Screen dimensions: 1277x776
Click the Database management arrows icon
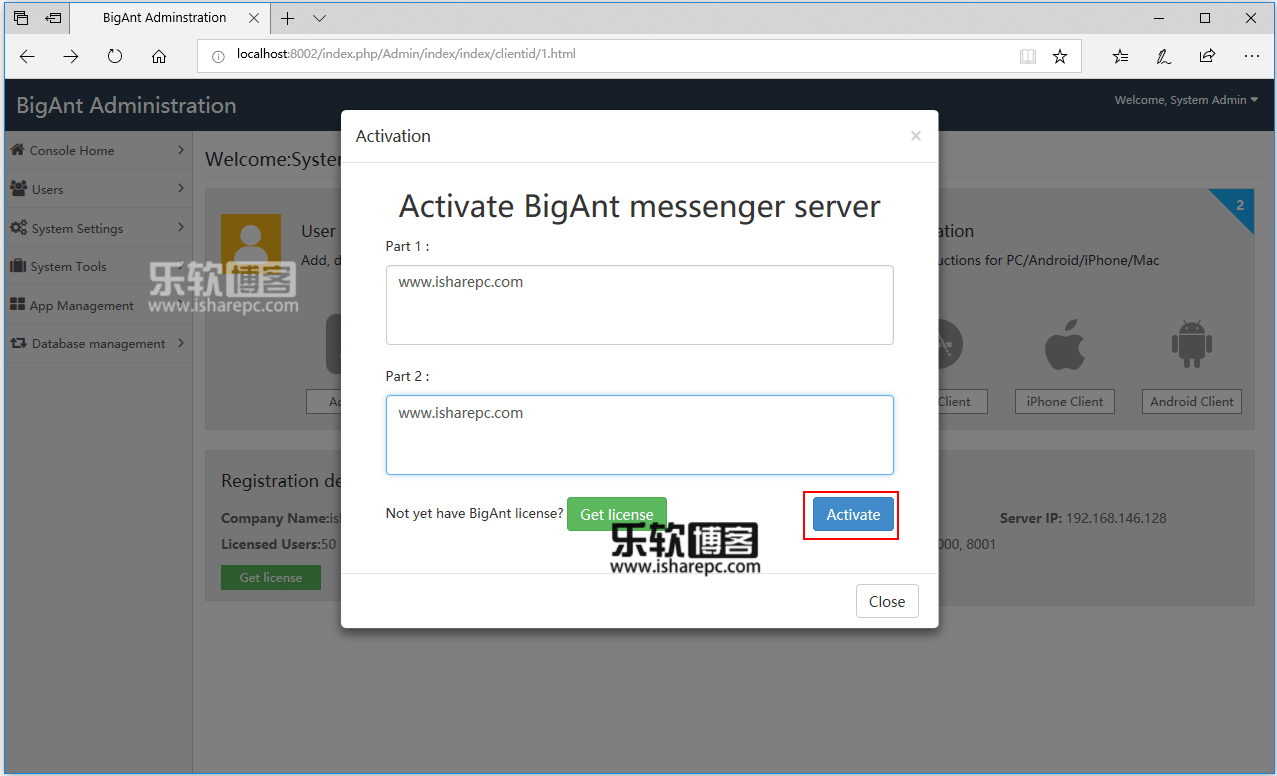coord(19,343)
